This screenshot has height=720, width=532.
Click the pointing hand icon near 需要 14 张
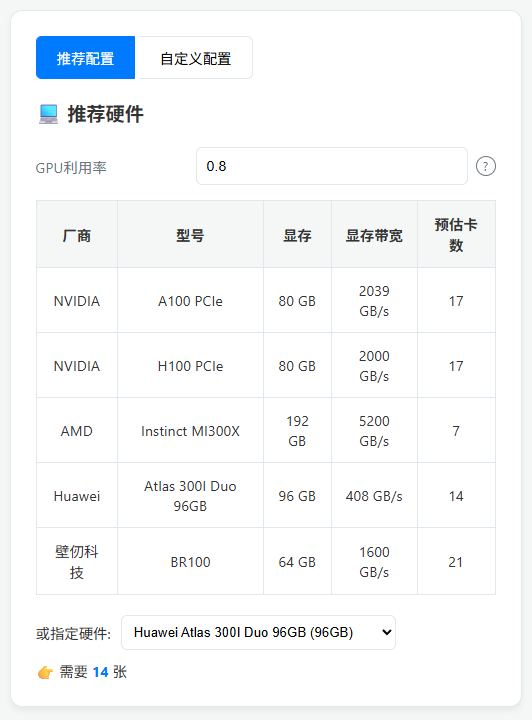[x=45, y=673]
